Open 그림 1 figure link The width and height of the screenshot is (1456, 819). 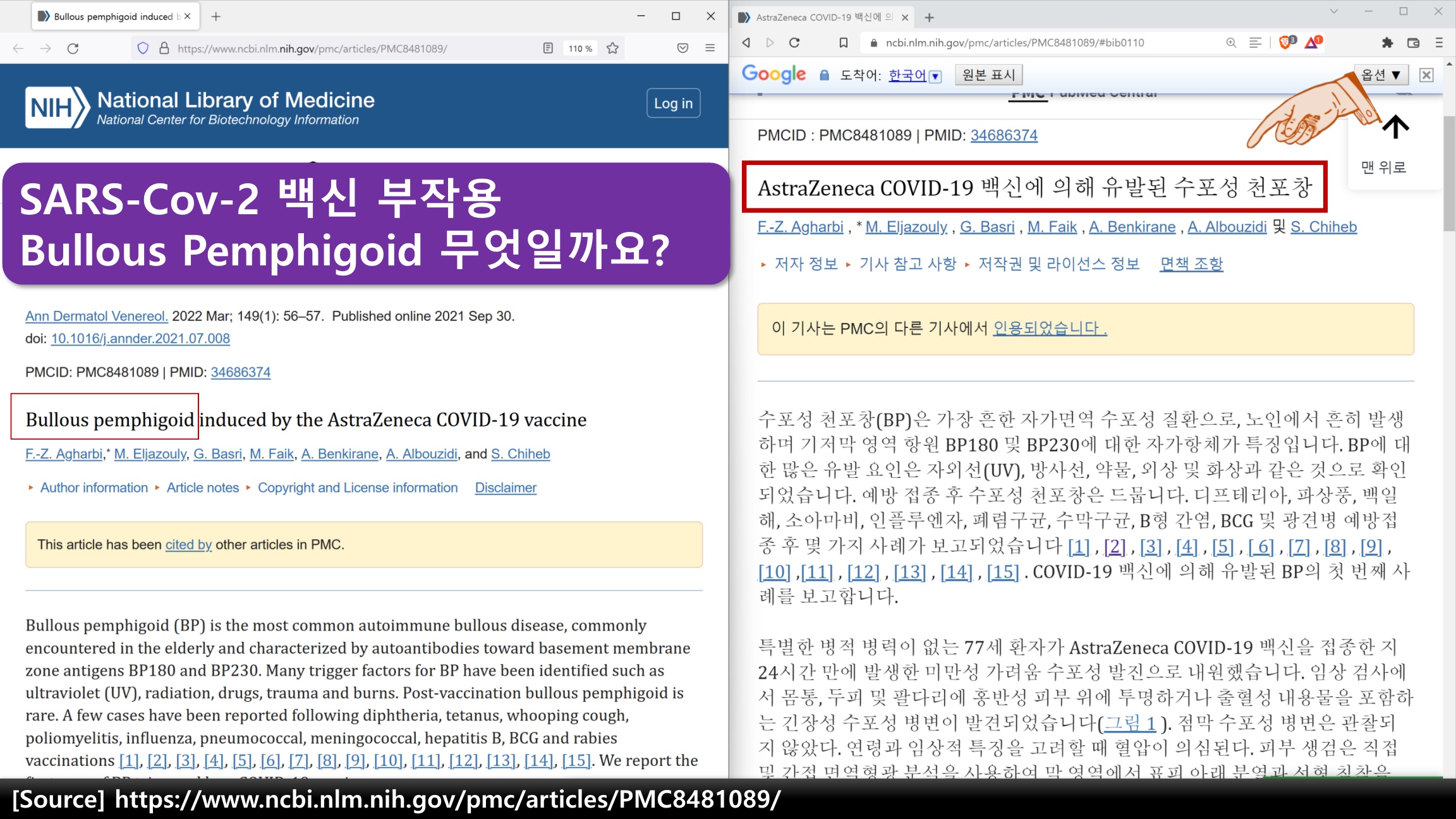click(x=1130, y=723)
